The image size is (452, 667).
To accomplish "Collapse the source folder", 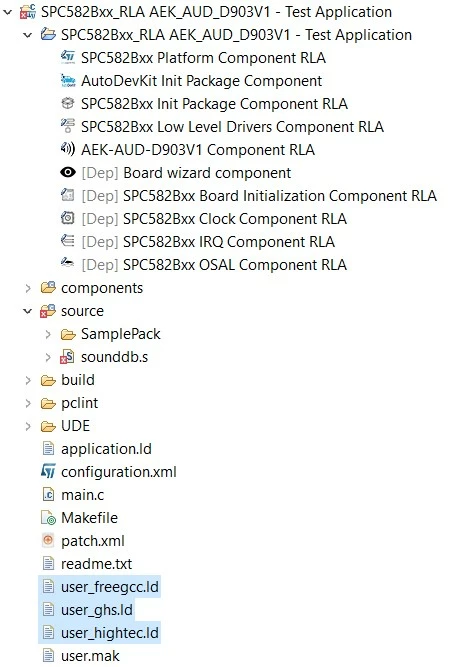I will (28, 311).
